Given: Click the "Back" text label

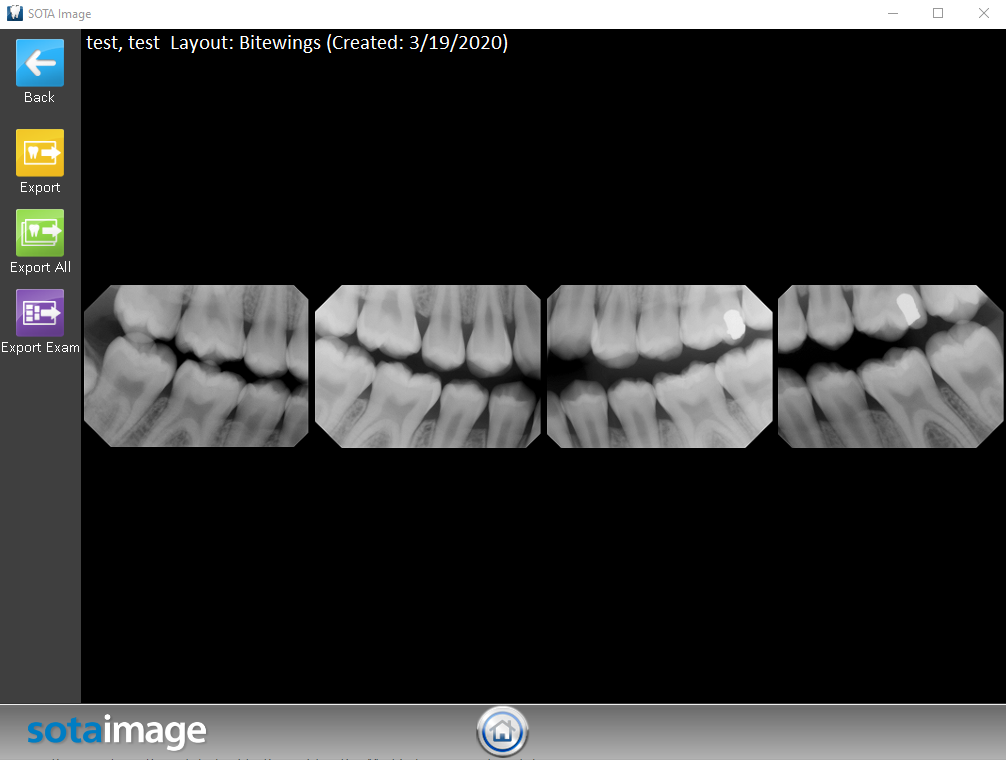Looking at the screenshot, I should coord(40,97).
